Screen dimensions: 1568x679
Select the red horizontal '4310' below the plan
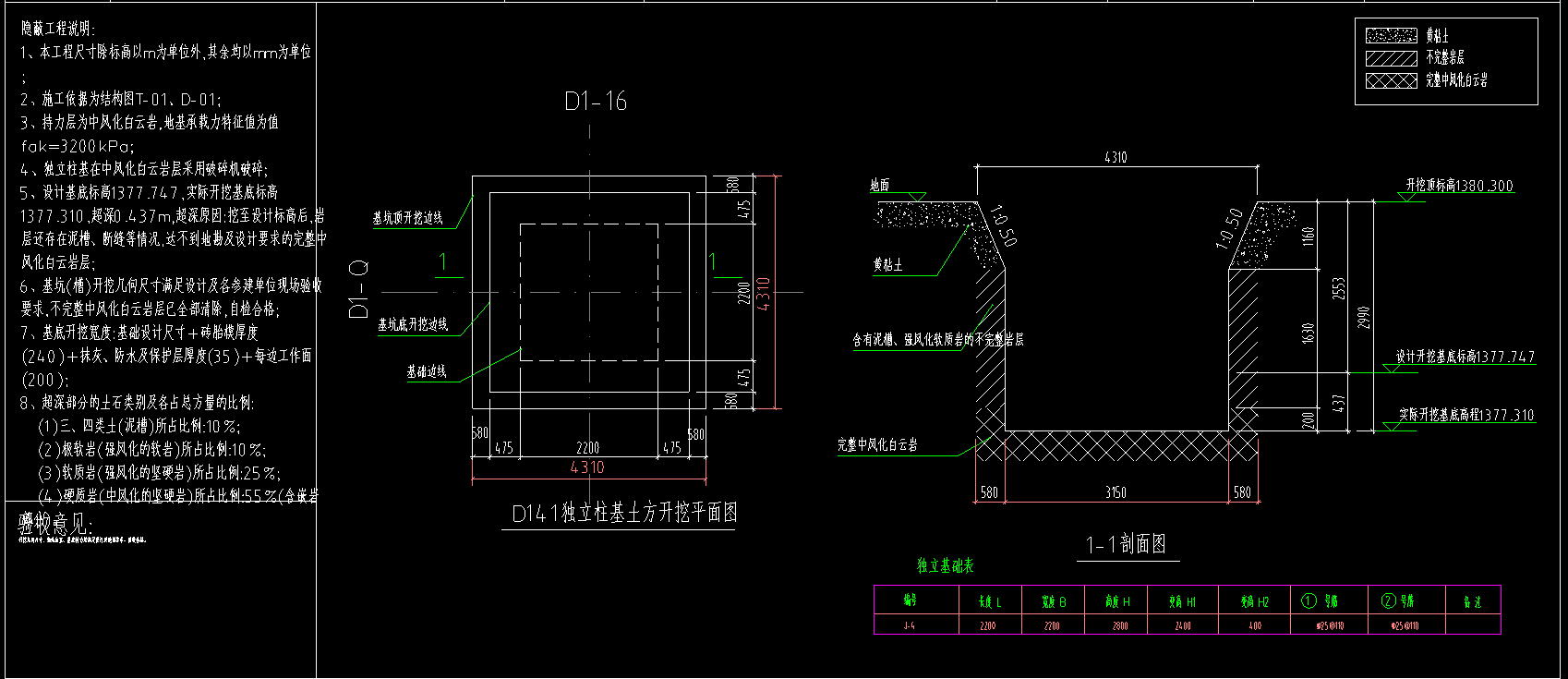pos(587,467)
